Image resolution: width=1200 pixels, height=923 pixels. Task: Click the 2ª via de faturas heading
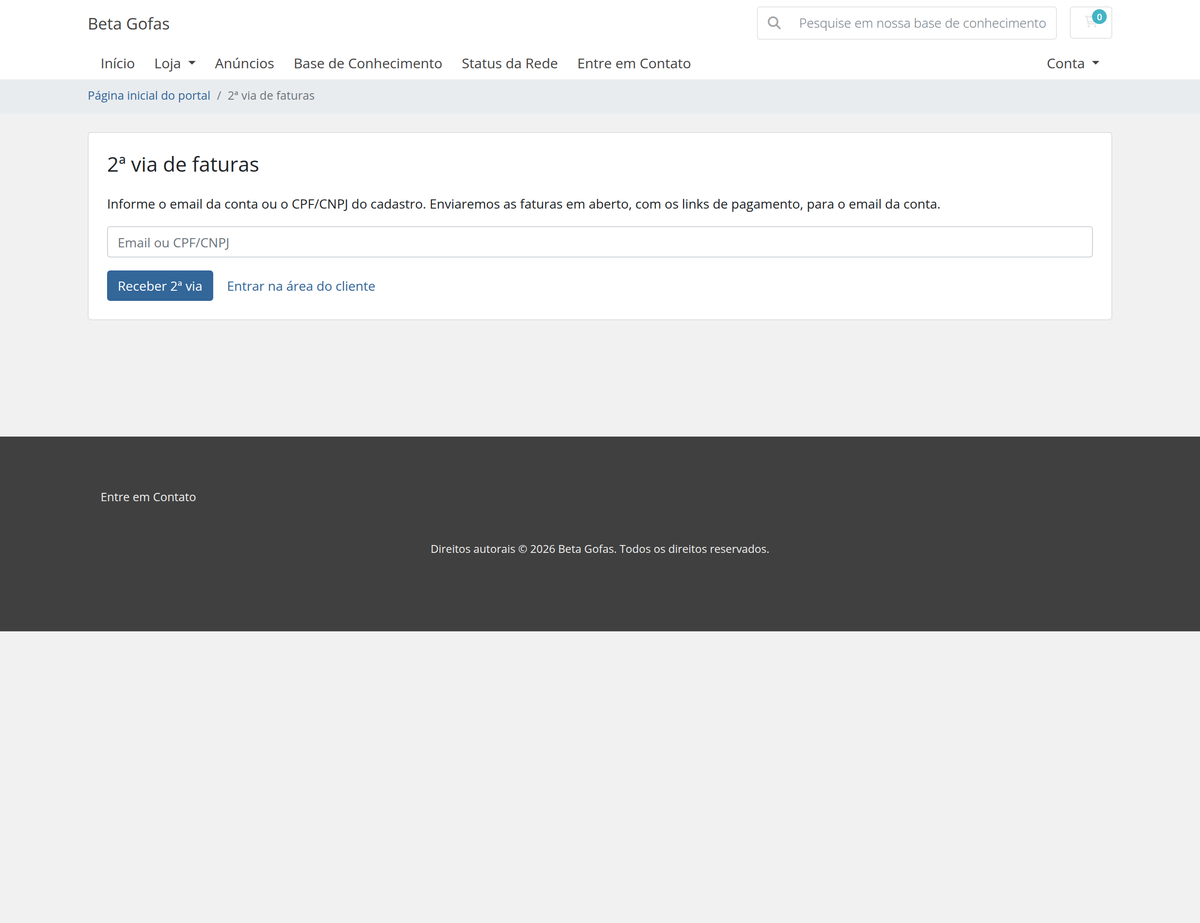click(183, 165)
